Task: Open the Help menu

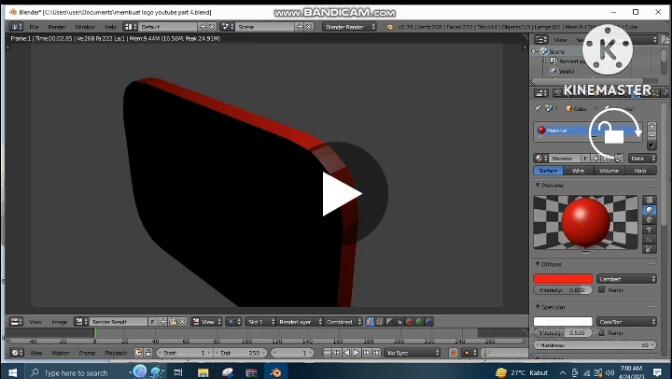Action: (x=111, y=27)
